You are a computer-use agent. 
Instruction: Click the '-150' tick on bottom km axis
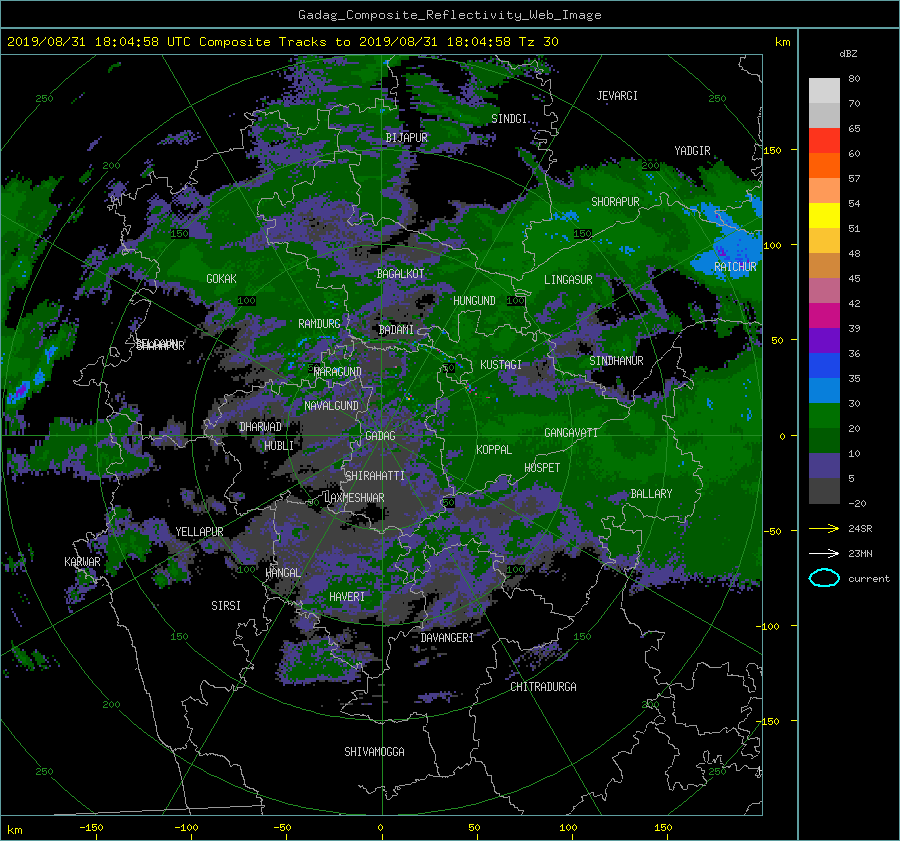[91, 828]
